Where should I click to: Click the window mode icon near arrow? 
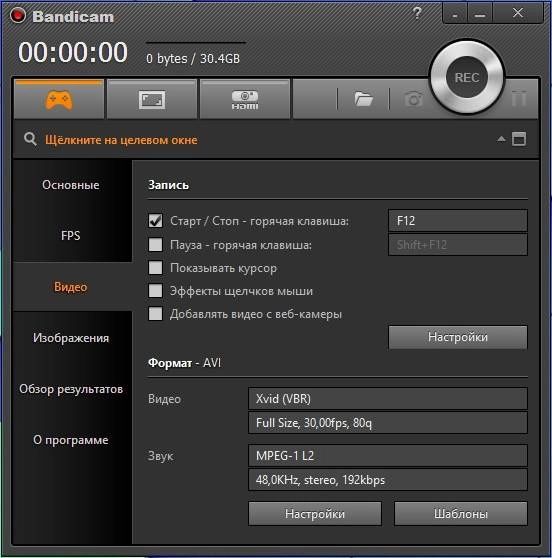pos(519,139)
